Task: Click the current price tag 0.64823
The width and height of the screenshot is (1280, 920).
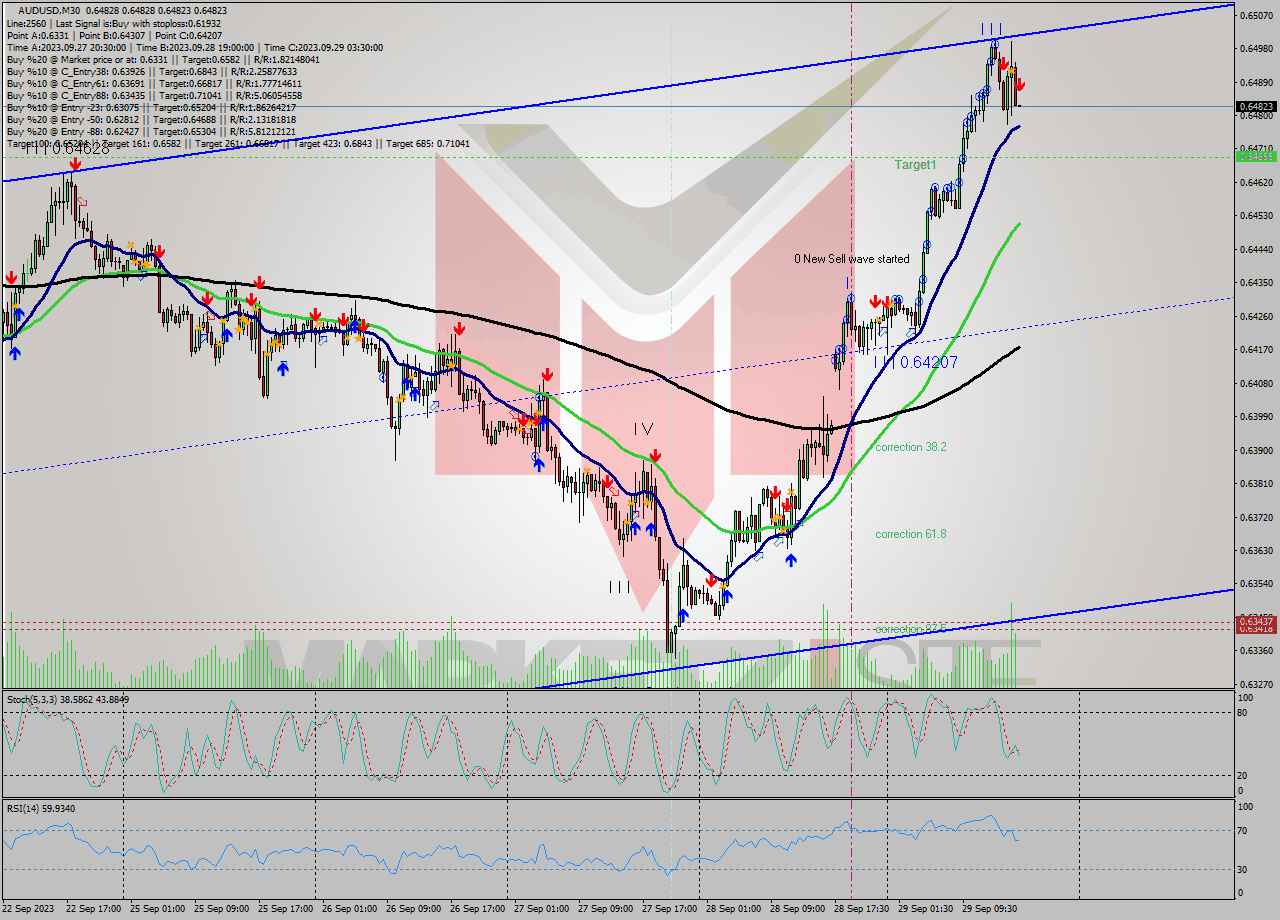Action: [x=1257, y=106]
